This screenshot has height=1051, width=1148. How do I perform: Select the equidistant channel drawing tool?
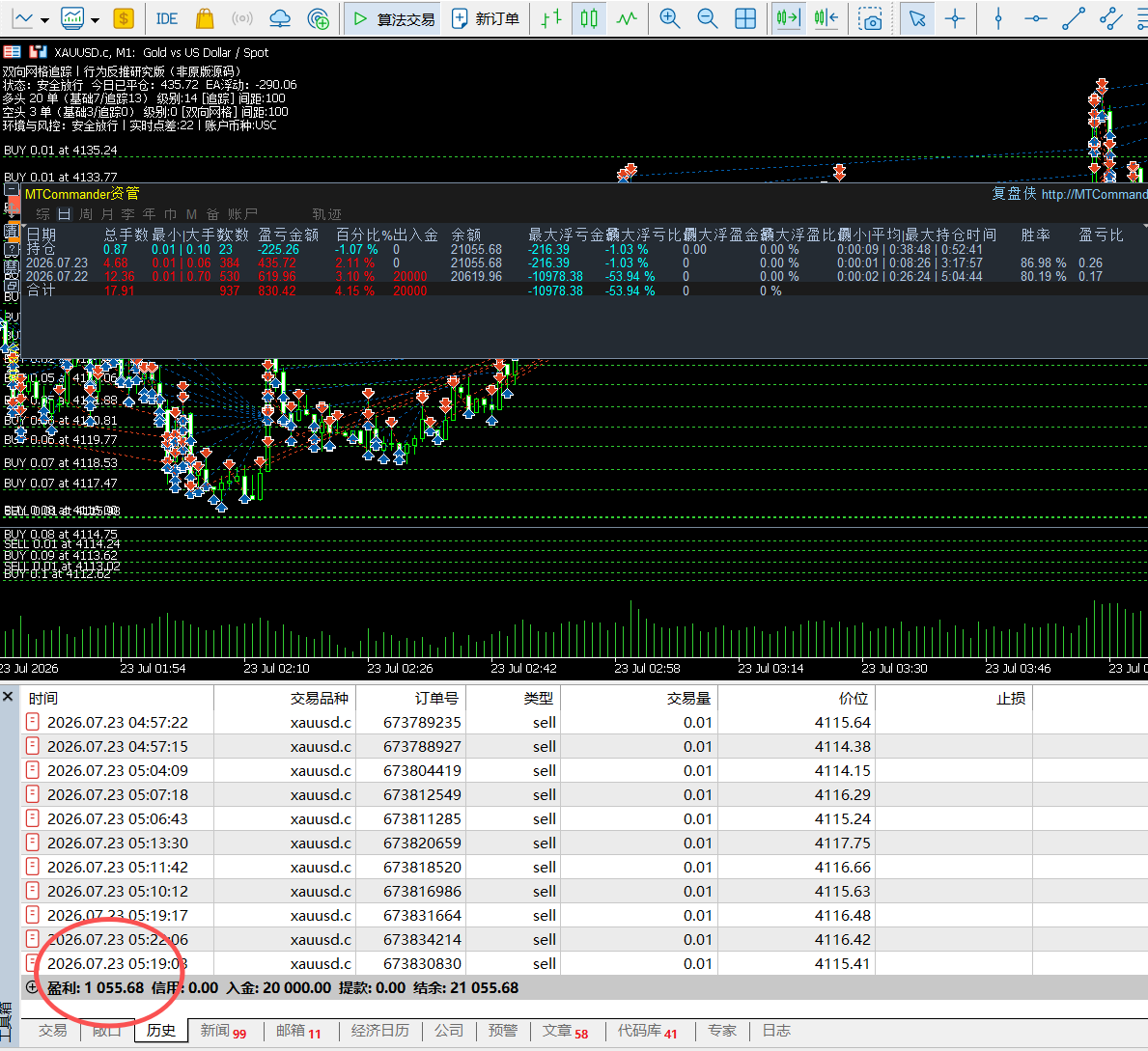(1111, 18)
